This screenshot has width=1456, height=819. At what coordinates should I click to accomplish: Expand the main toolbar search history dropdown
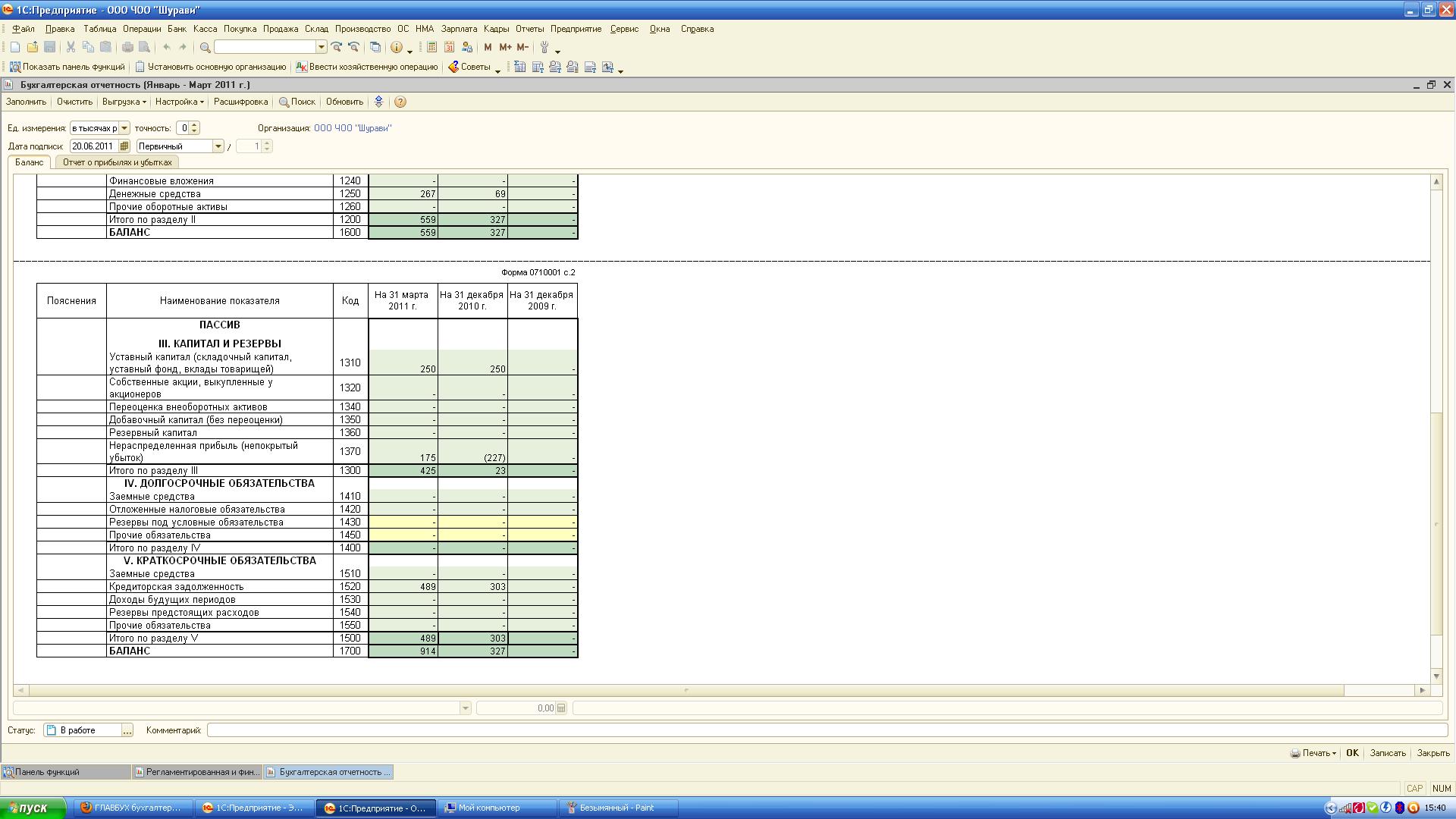(322, 47)
